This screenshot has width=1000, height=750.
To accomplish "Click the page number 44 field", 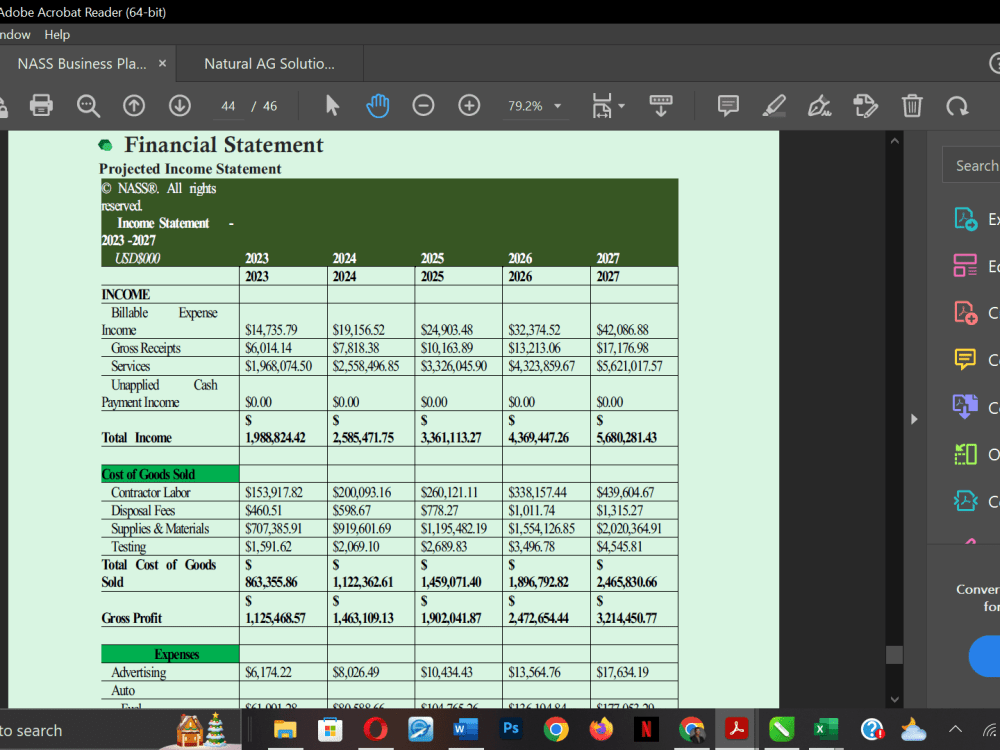I will click(228, 106).
